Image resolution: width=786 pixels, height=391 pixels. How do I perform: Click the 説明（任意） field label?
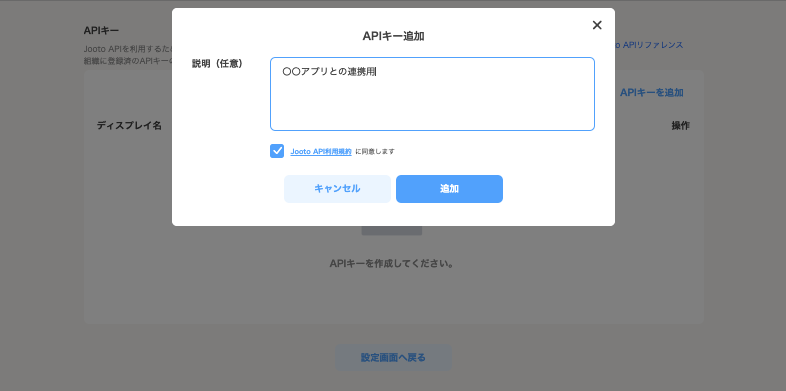click(218, 64)
